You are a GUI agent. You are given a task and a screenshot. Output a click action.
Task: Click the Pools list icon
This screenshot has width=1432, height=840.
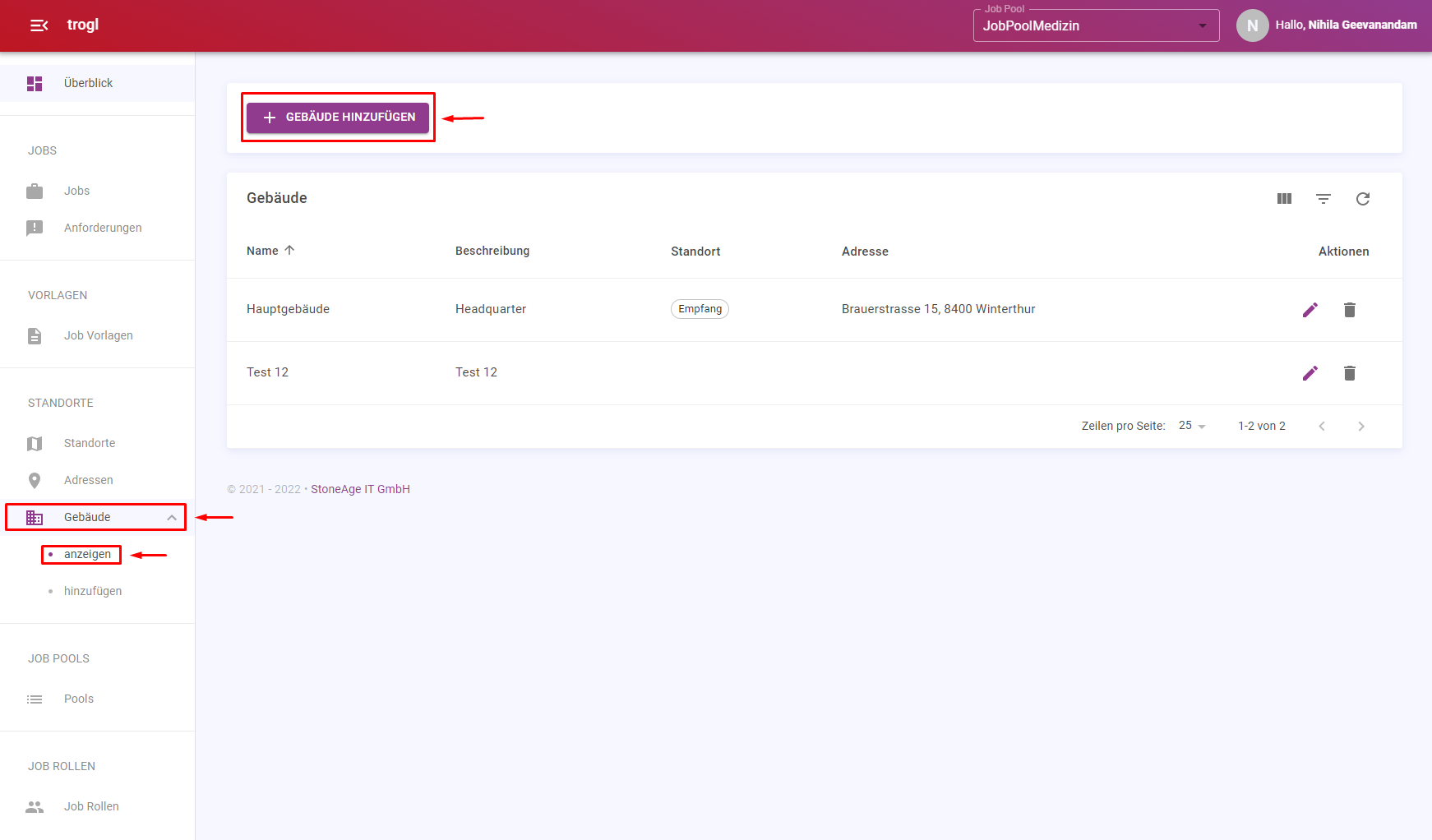tap(35, 699)
